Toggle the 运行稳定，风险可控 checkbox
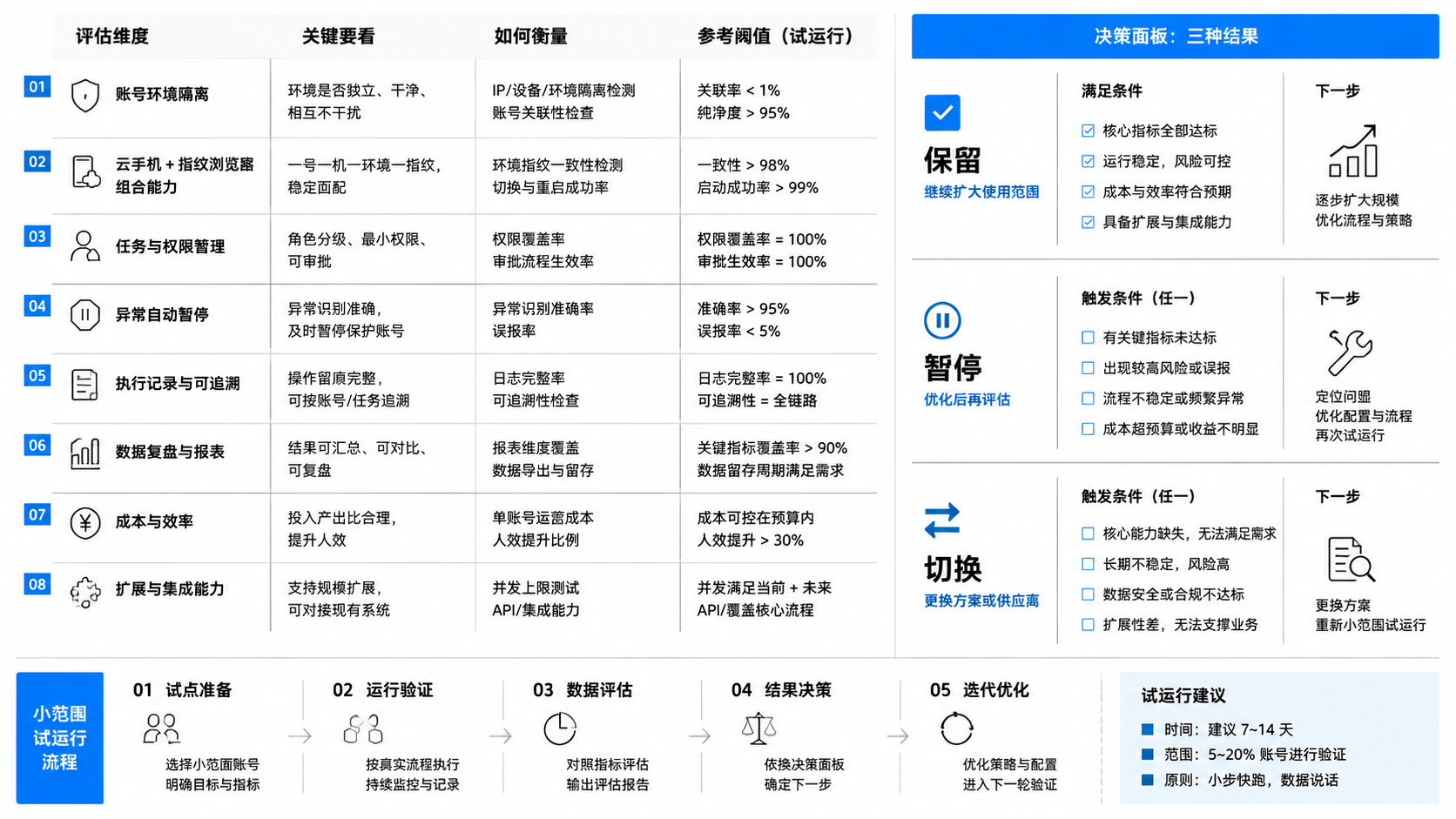Image resolution: width=1456 pixels, height=819 pixels. (1088, 161)
